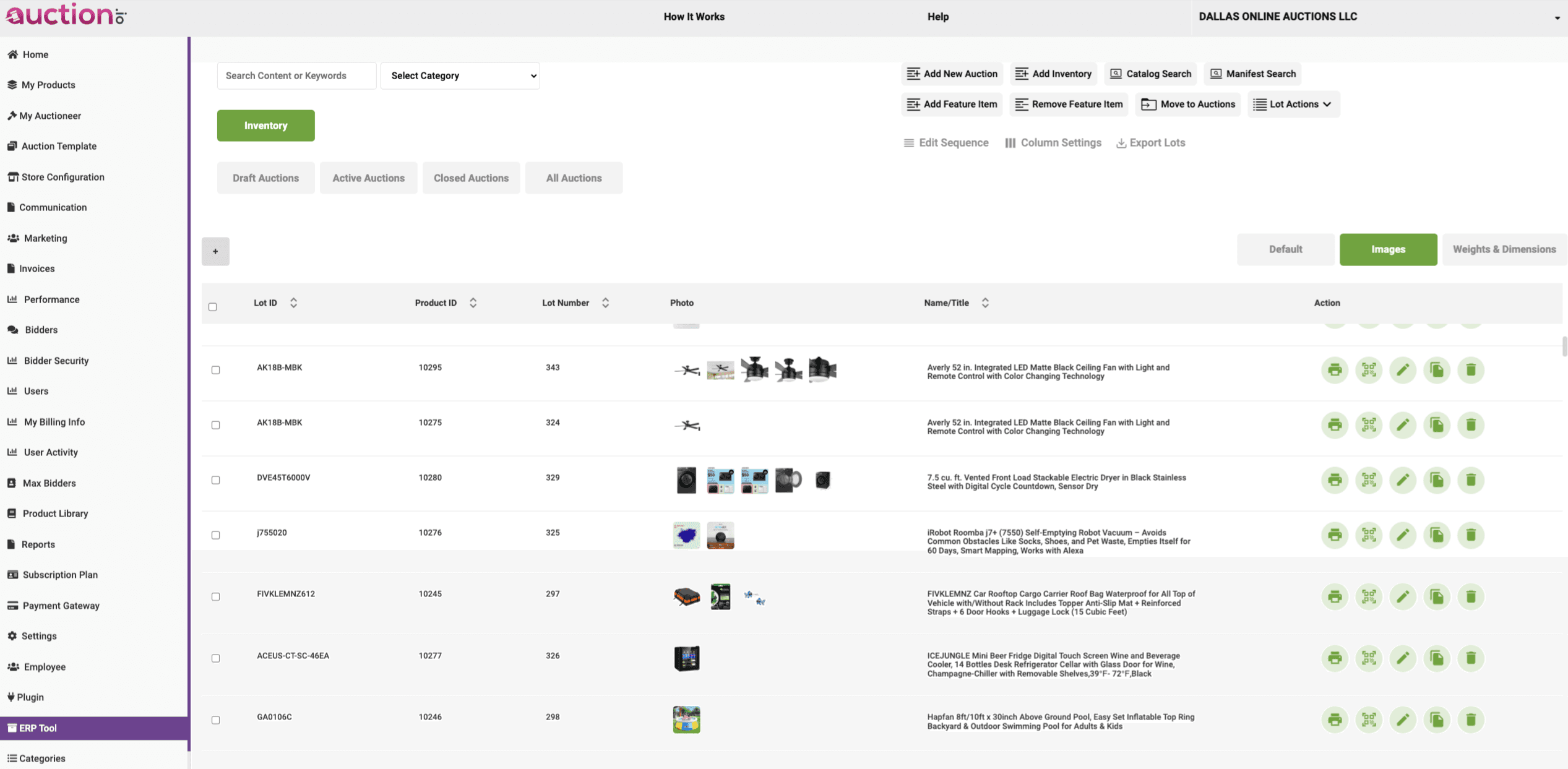Delete the GA0106C pool lot
Screen dimensions: 1568x769
(1471, 720)
